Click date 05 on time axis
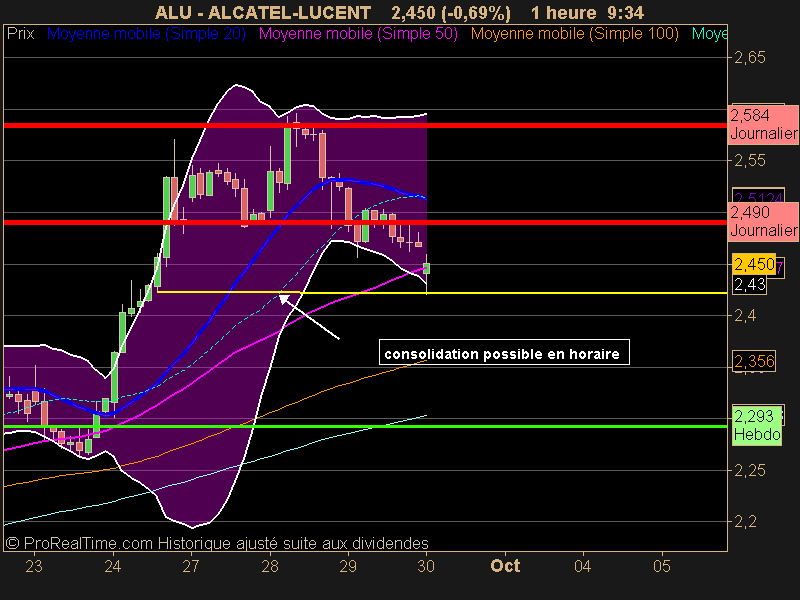This screenshot has width=800, height=600. pos(662,566)
